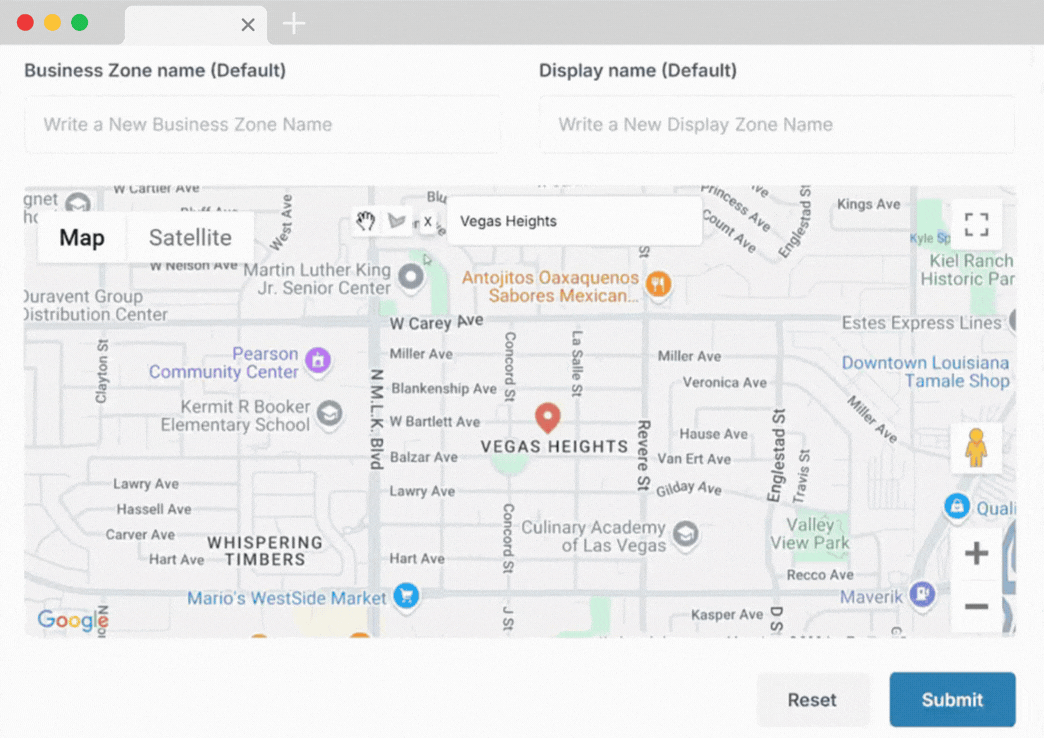This screenshot has height=738, width=1044.
Task: Click the Maverik gas station marker
Action: [x=922, y=593]
